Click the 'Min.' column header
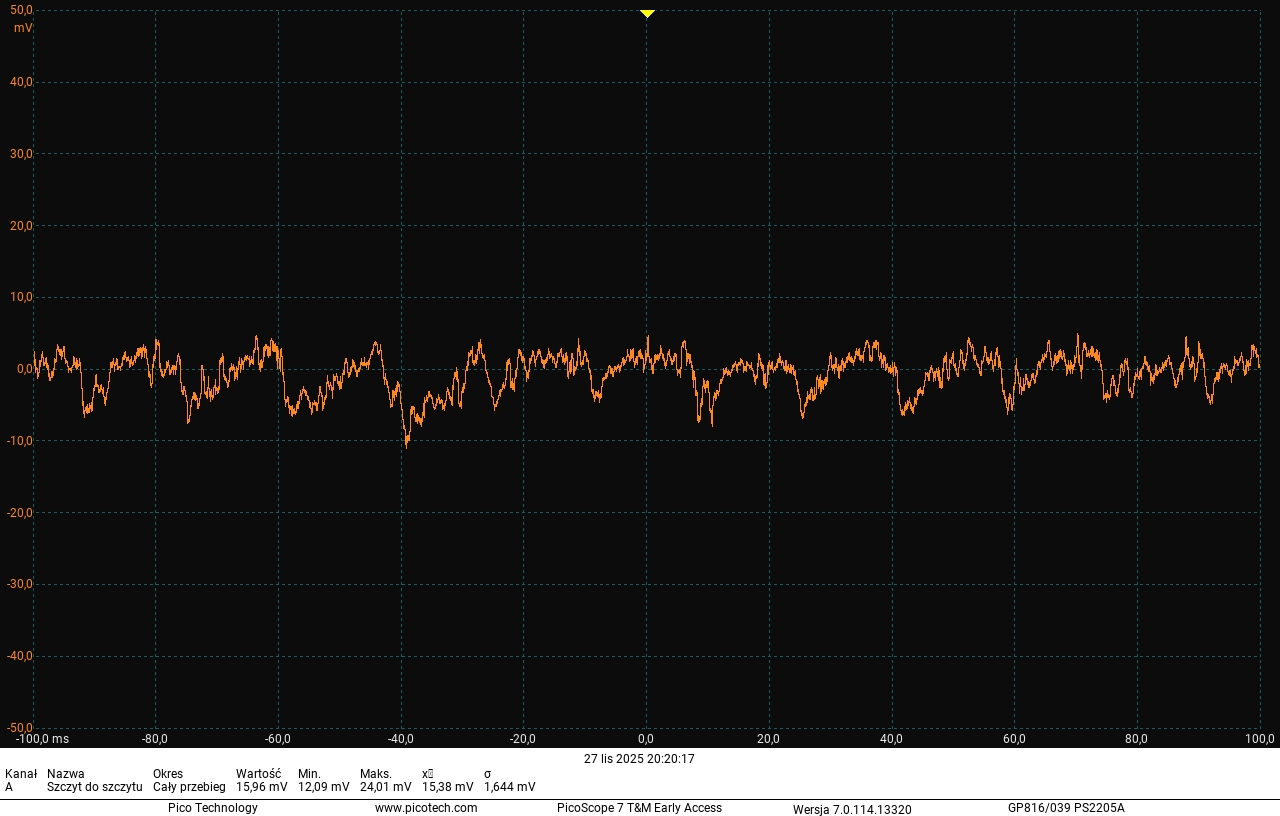 click(309, 774)
